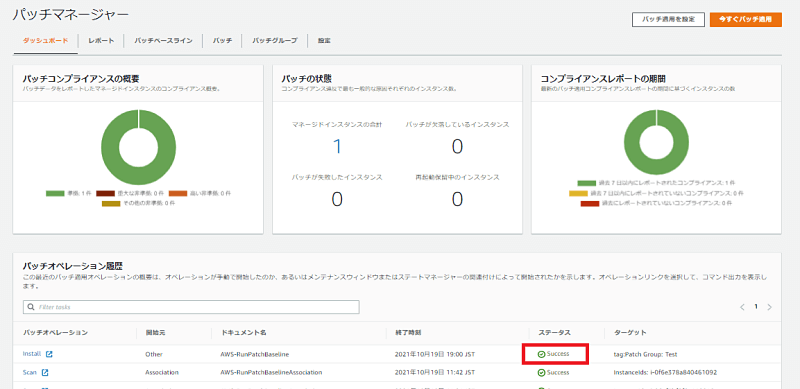800x389 pixels.
Task: Click green legend swatch for past 7 days reported
Action: [x=587, y=183]
